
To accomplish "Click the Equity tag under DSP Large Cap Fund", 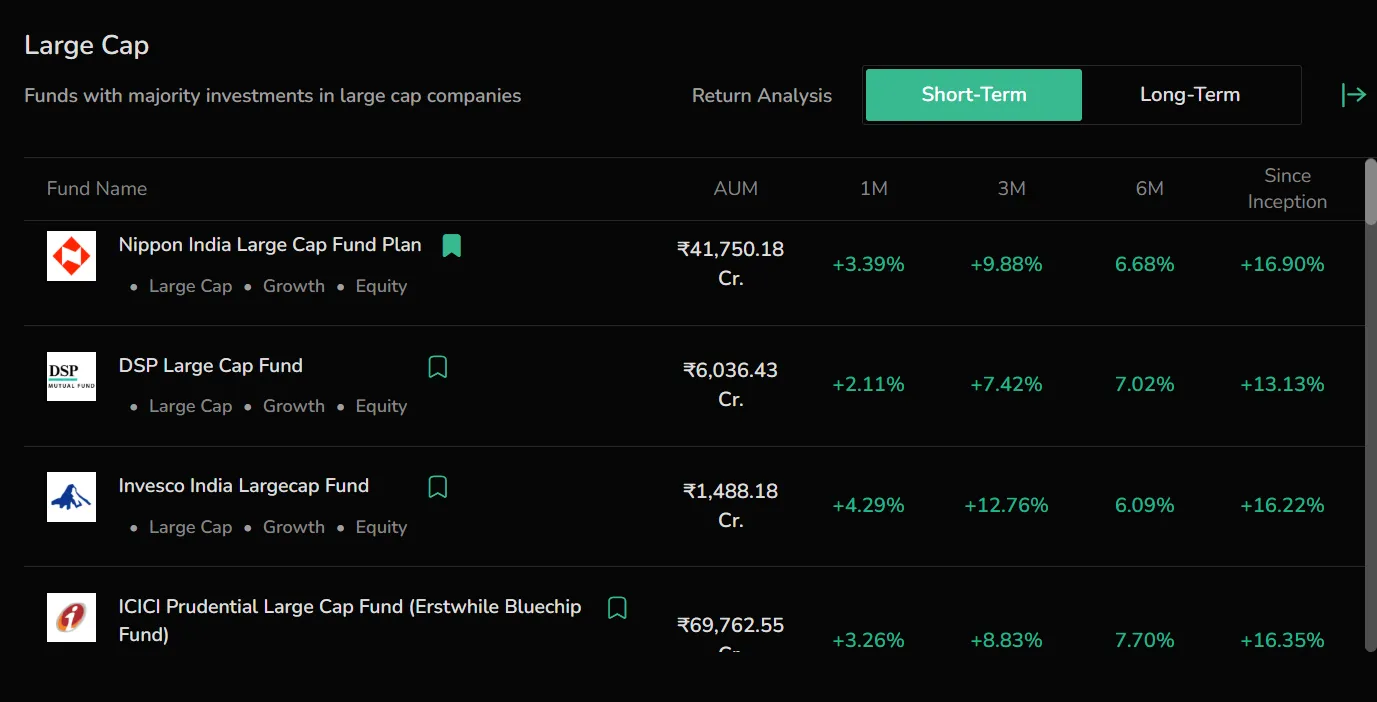I will (x=381, y=406).
